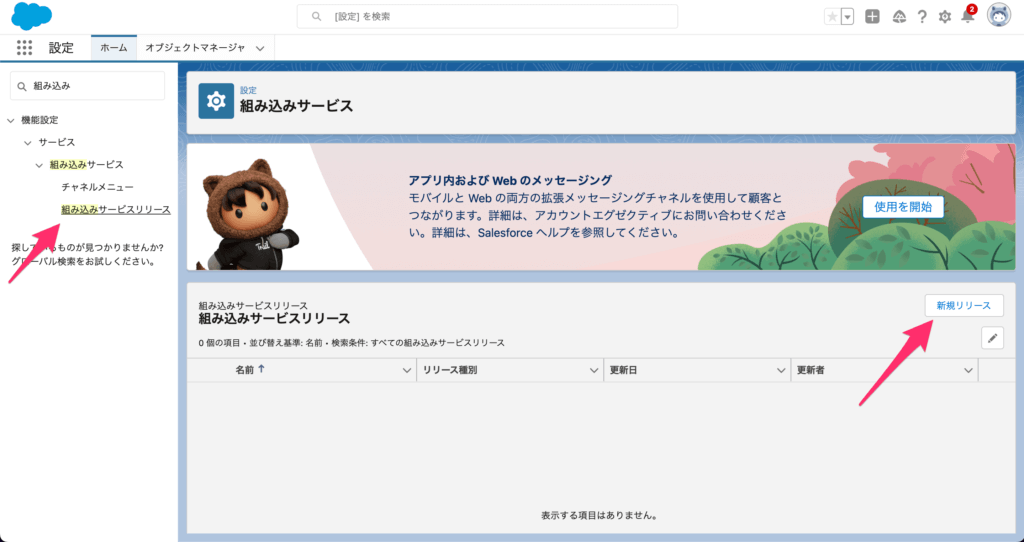Sort by the 名前 column header
The width and height of the screenshot is (1024, 542).
click(x=244, y=370)
